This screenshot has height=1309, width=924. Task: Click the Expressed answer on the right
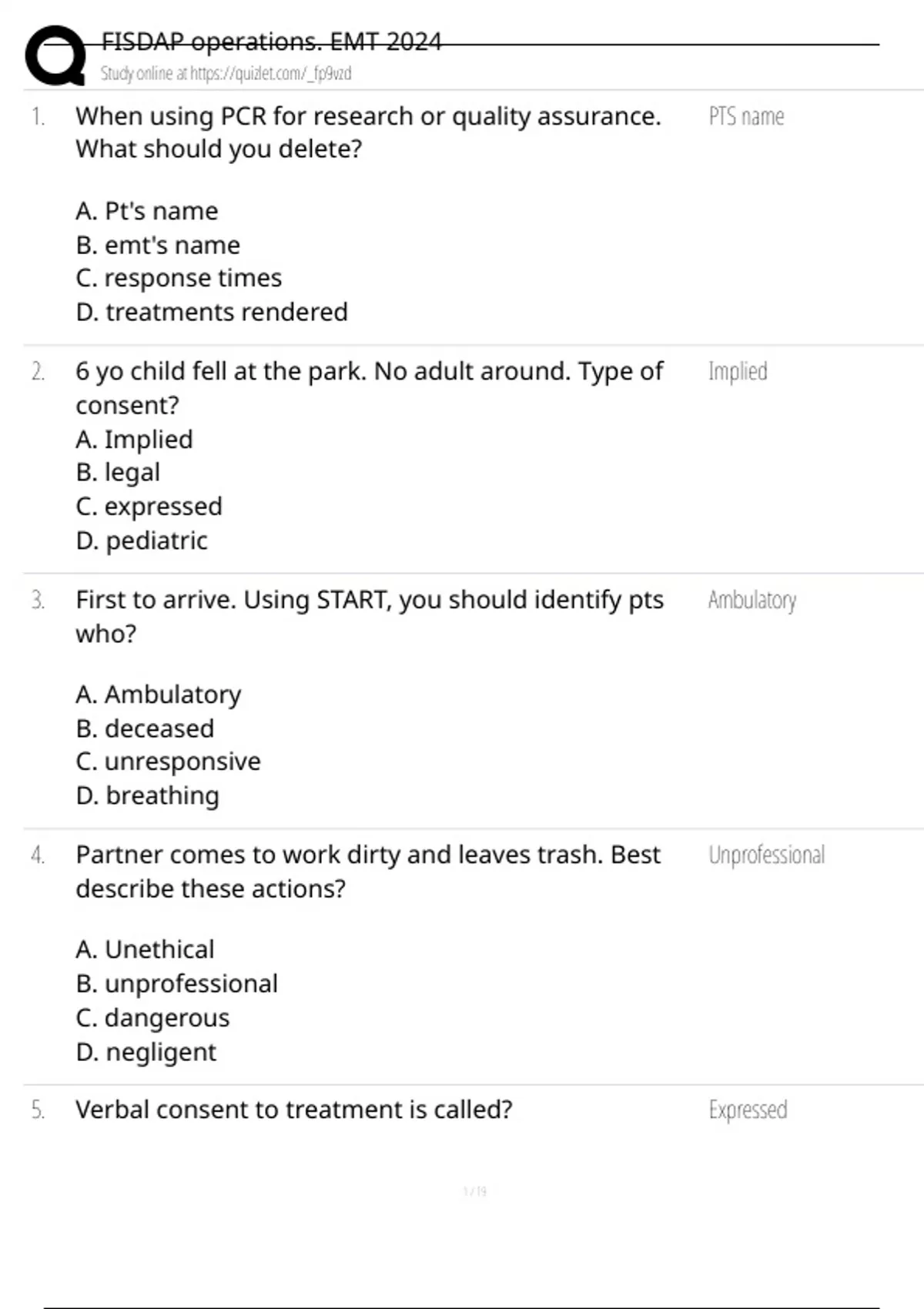click(748, 1110)
